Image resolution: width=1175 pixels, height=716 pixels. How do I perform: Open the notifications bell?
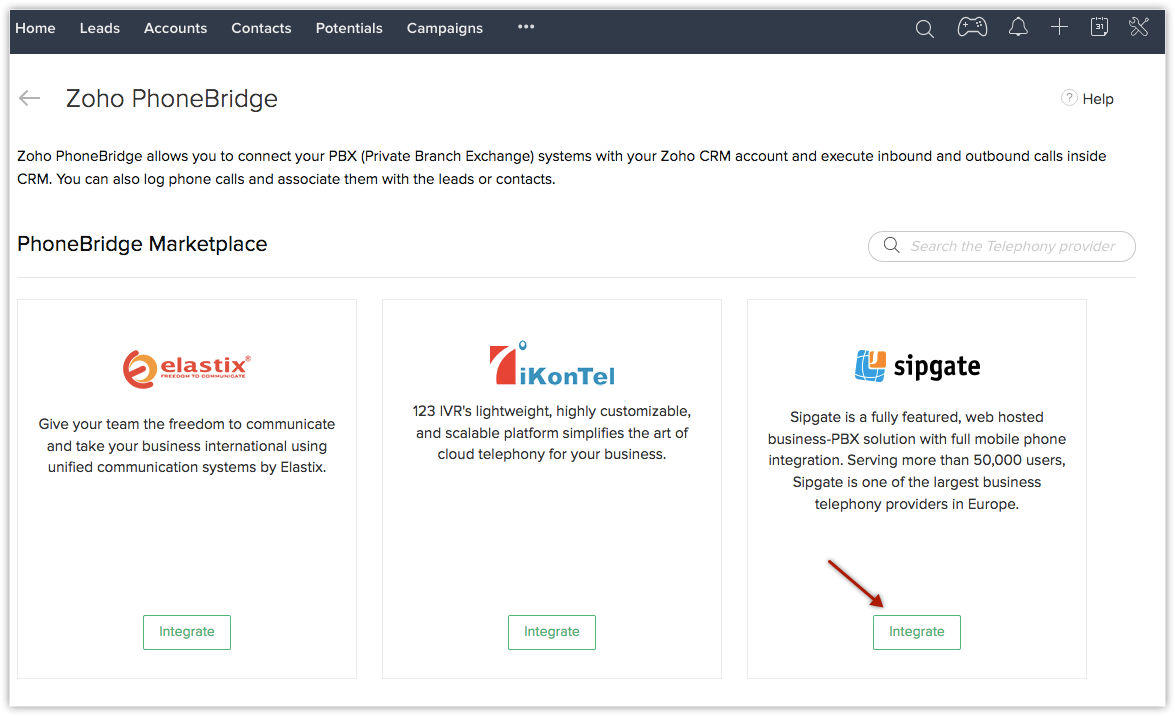(1018, 28)
